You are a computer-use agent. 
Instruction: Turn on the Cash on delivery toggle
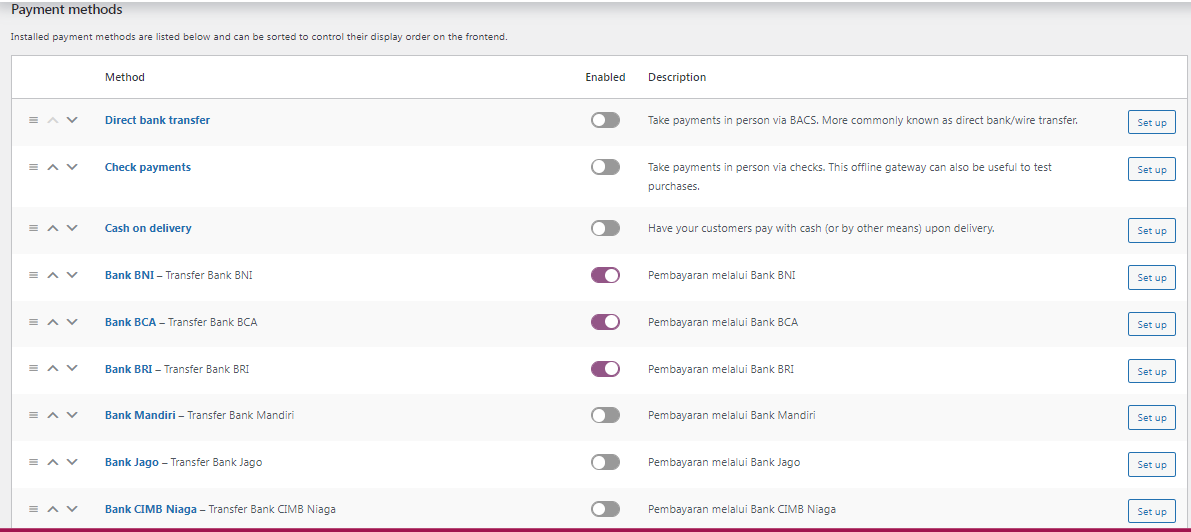point(605,228)
